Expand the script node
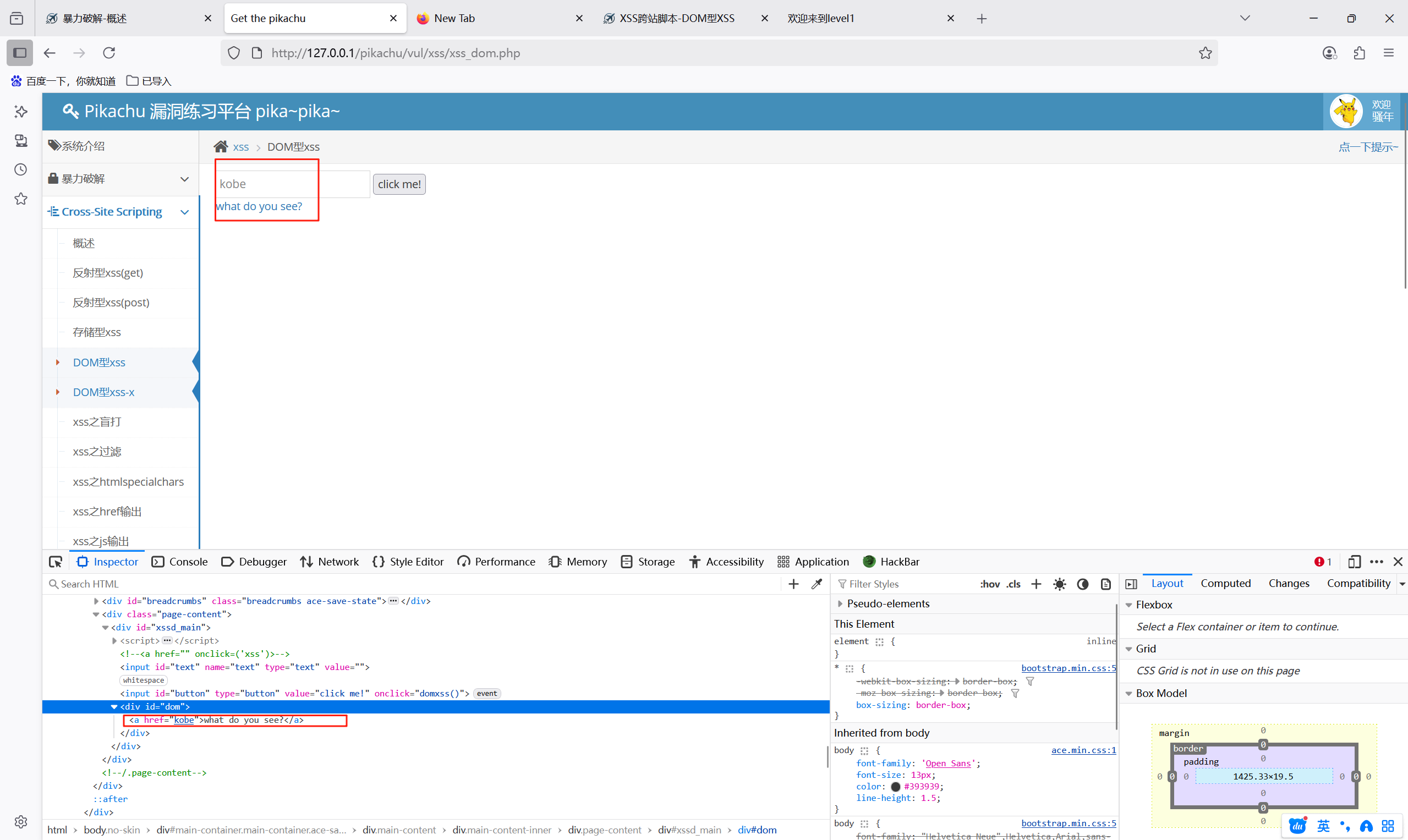 [114, 641]
